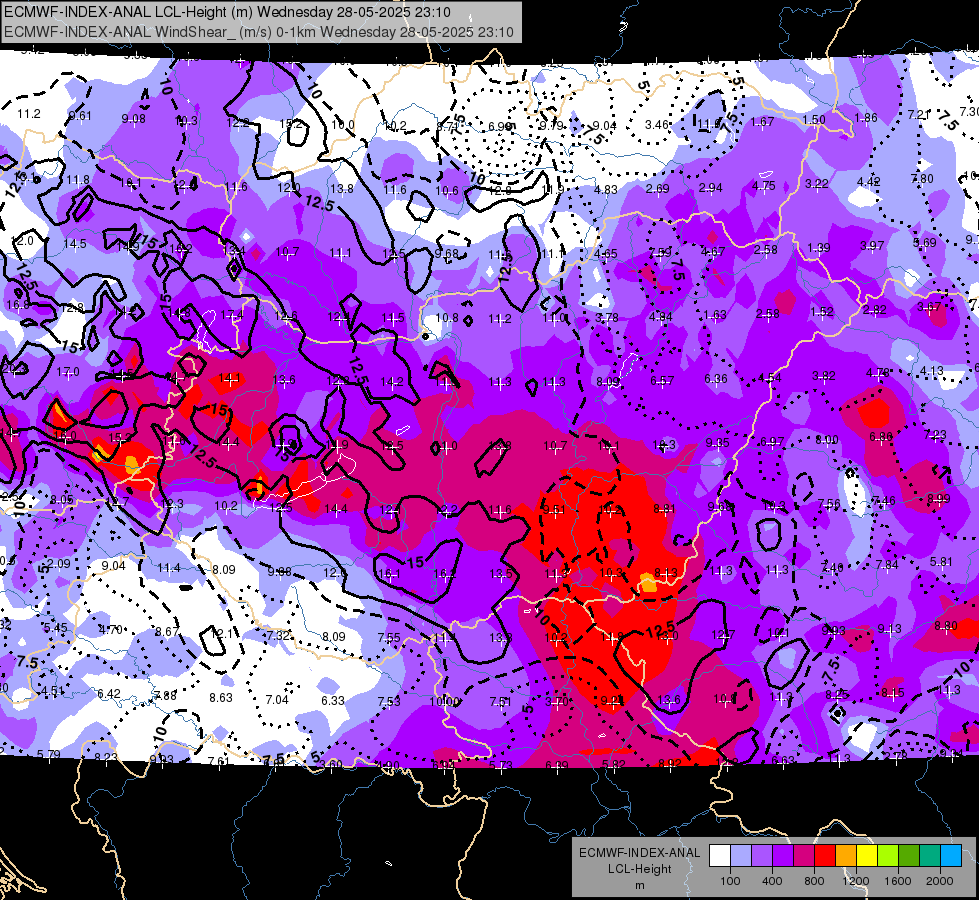
Task: Click the wind shear value 6.97
Action: click(772, 442)
